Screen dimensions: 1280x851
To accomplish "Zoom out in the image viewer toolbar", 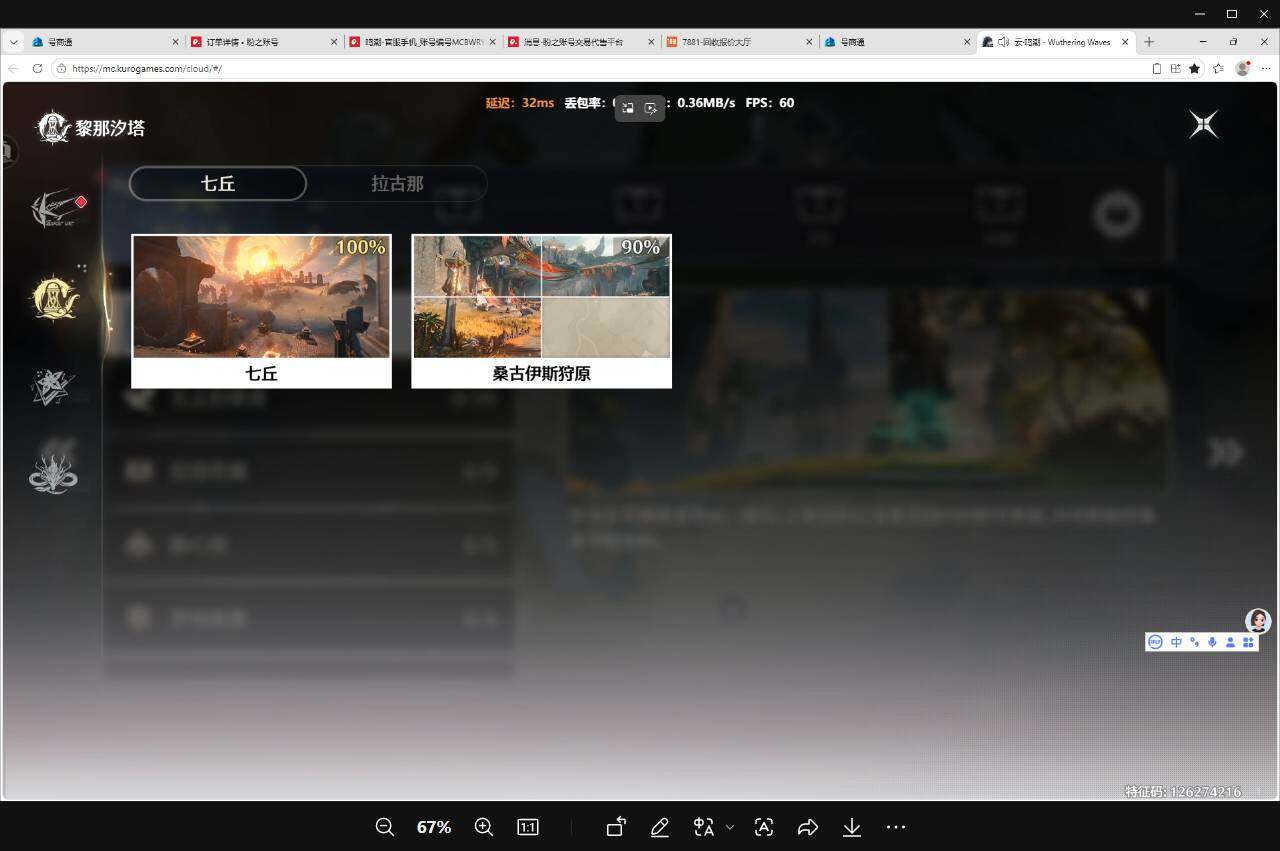I will (384, 827).
